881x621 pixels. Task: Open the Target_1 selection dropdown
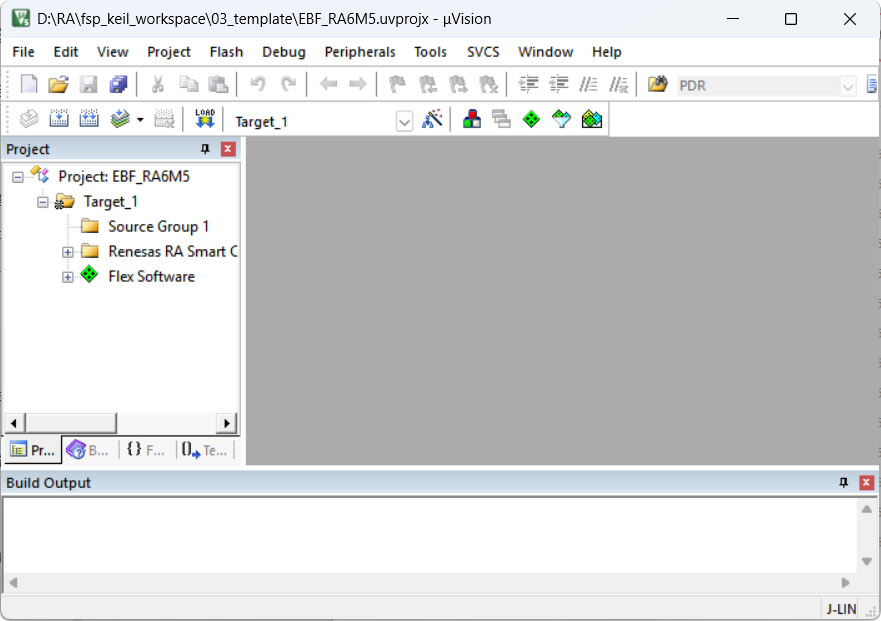click(x=404, y=121)
